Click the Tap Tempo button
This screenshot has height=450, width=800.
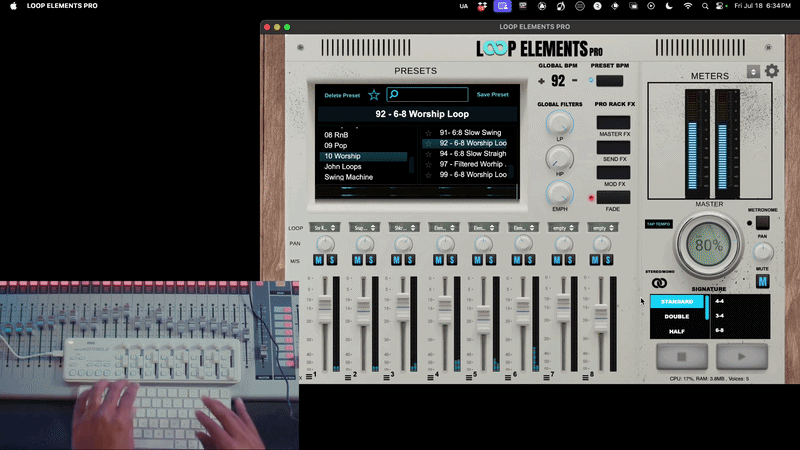[659, 224]
